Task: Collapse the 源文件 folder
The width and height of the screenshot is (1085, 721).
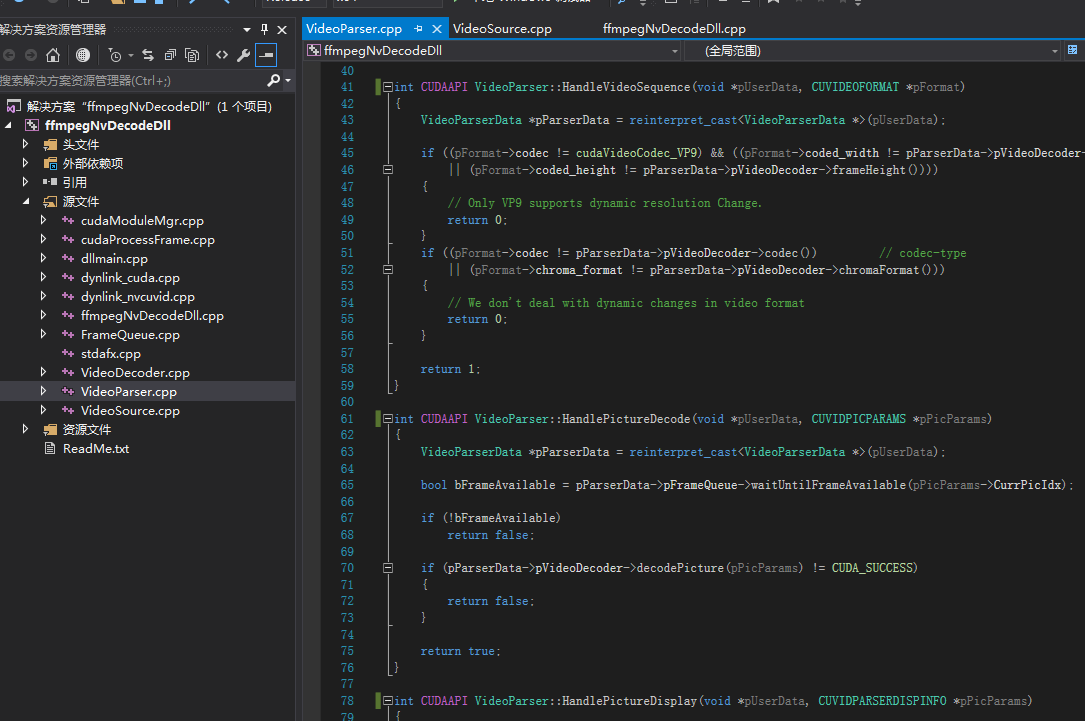Action: 26,201
